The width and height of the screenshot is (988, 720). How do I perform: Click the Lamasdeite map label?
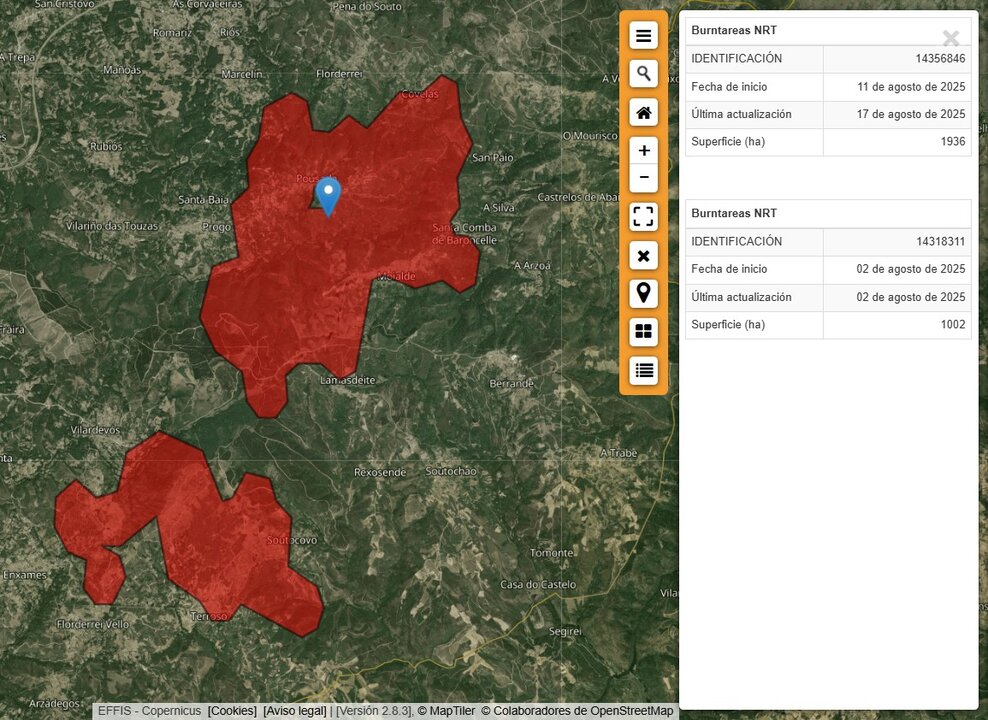pyautogui.click(x=348, y=380)
